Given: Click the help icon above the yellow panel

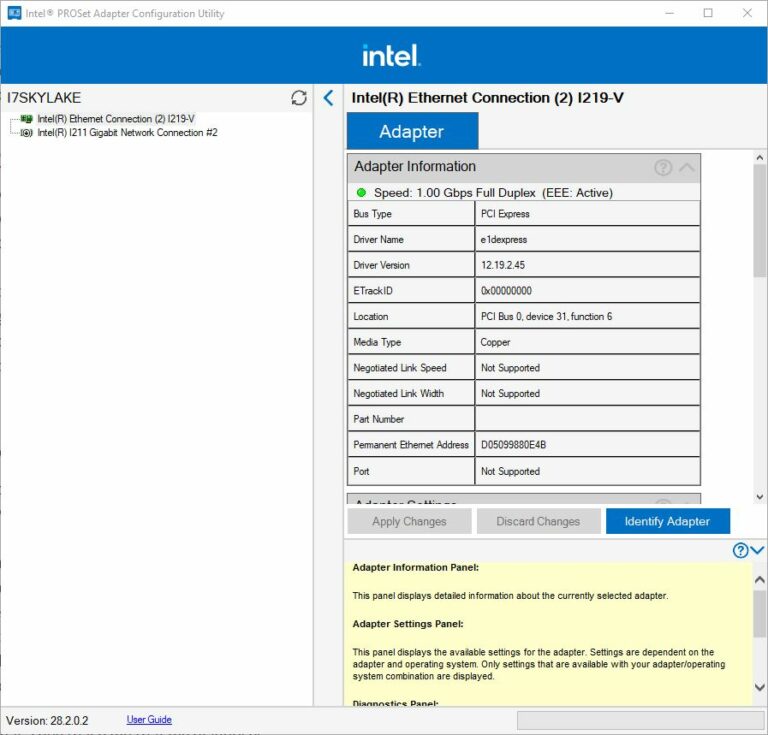Looking at the screenshot, I should click(740, 550).
